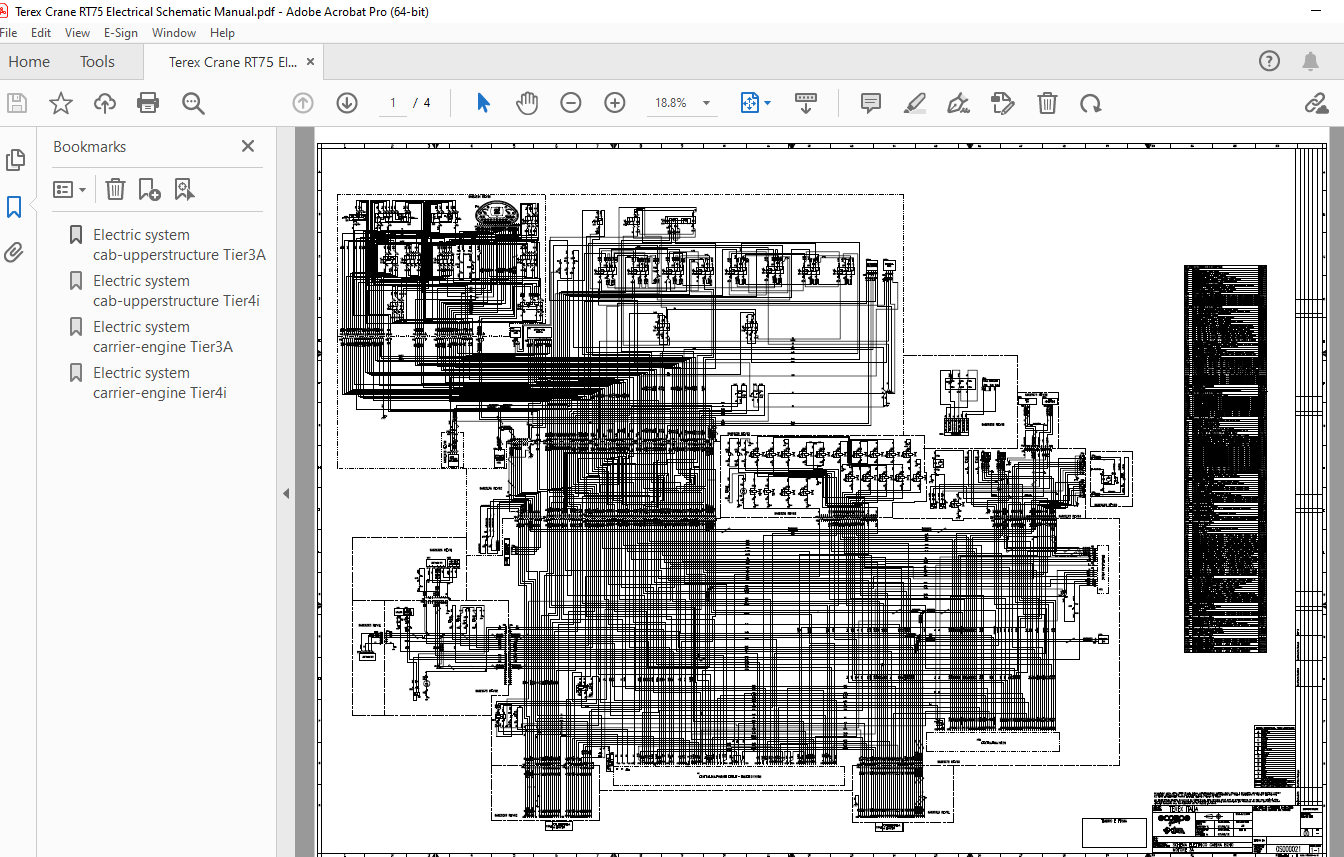The height and width of the screenshot is (857, 1344).
Task: Click the Edit stamp tool icon
Action: pos(1002,103)
